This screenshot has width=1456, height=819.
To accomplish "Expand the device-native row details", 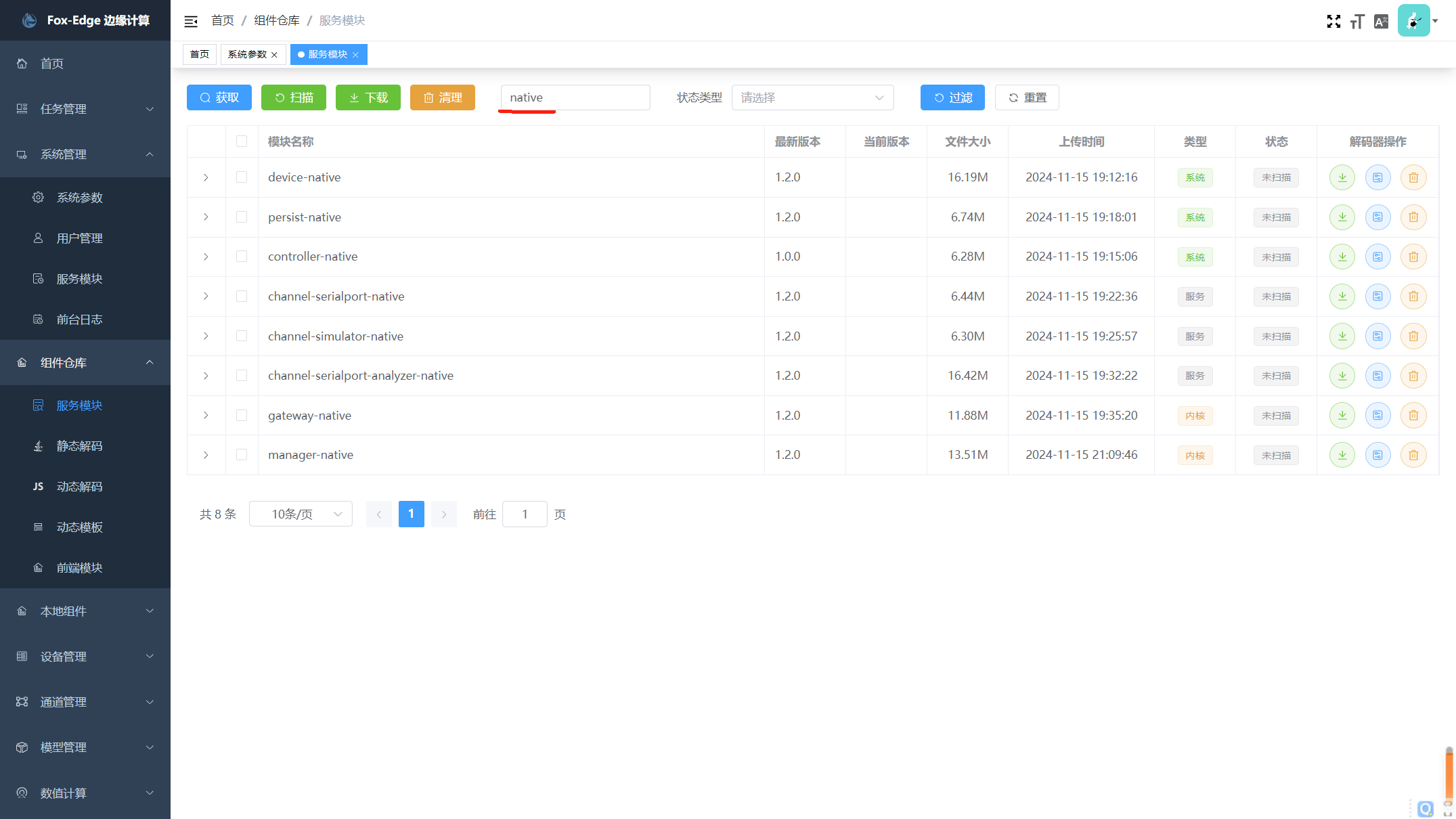I will (x=206, y=177).
